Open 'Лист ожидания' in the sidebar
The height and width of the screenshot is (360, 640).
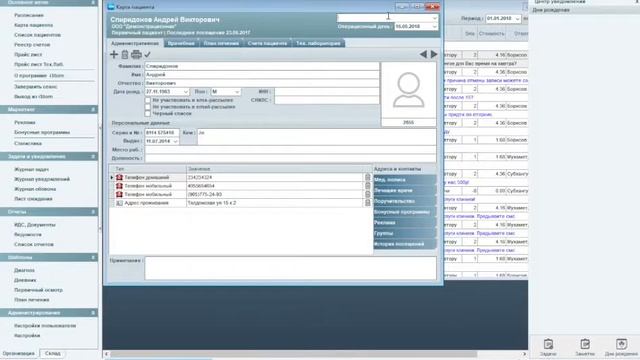click(33, 199)
